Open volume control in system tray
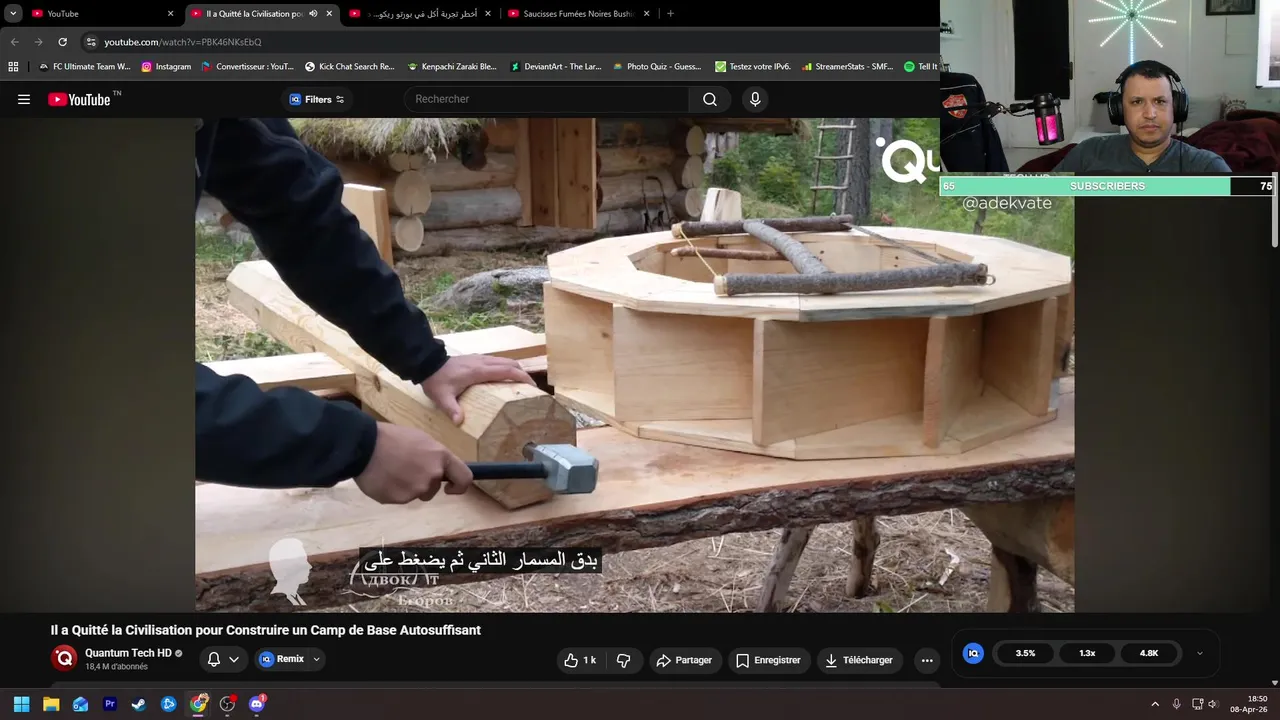Image resolution: width=1280 pixels, height=720 pixels. click(1214, 704)
